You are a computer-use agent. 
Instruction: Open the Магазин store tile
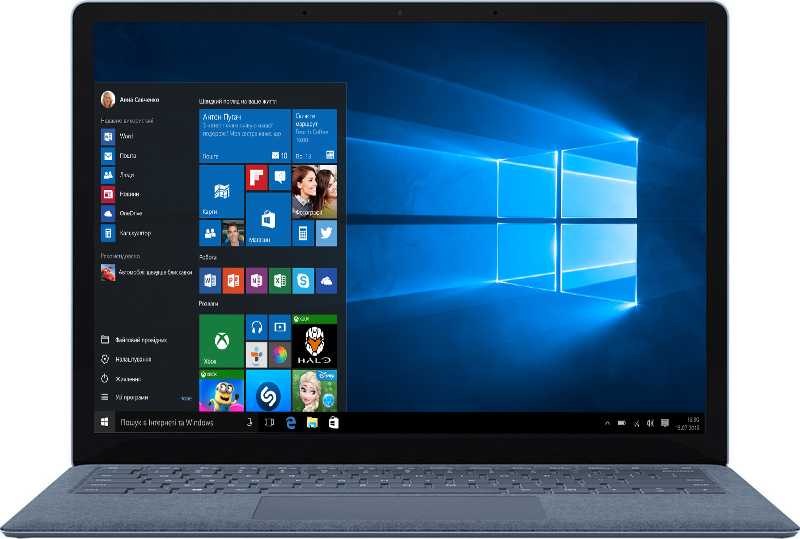tap(268, 219)
